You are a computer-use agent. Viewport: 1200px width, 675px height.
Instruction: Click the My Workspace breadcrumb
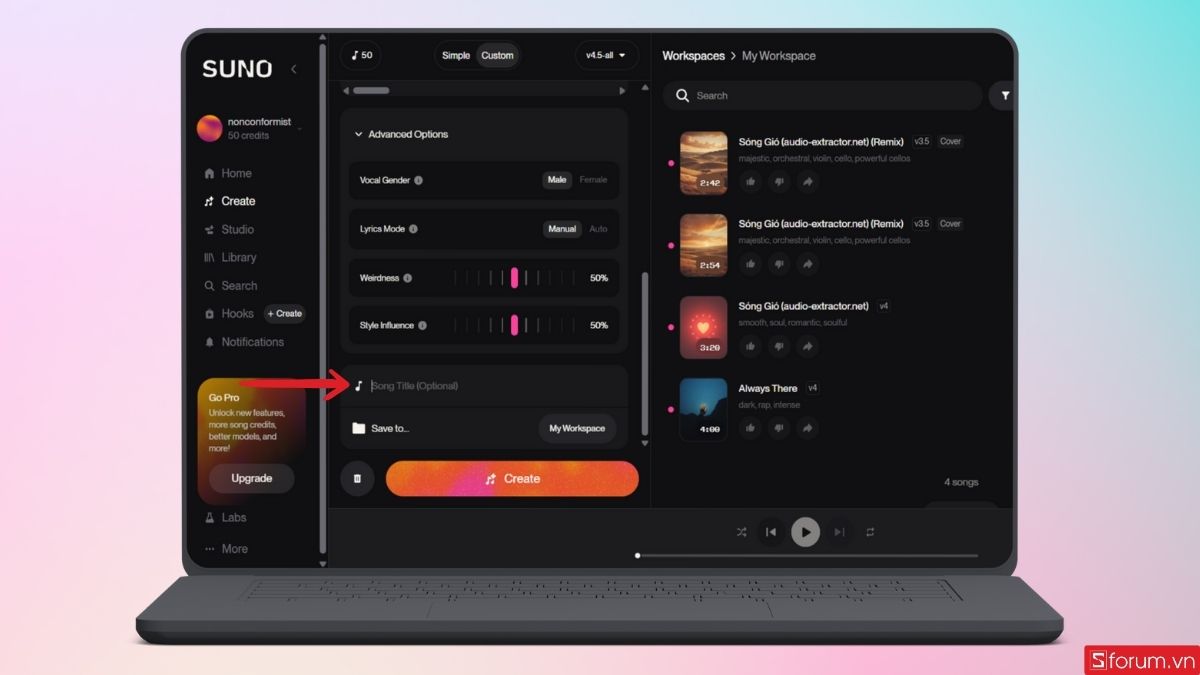click(x=779, y=56)
